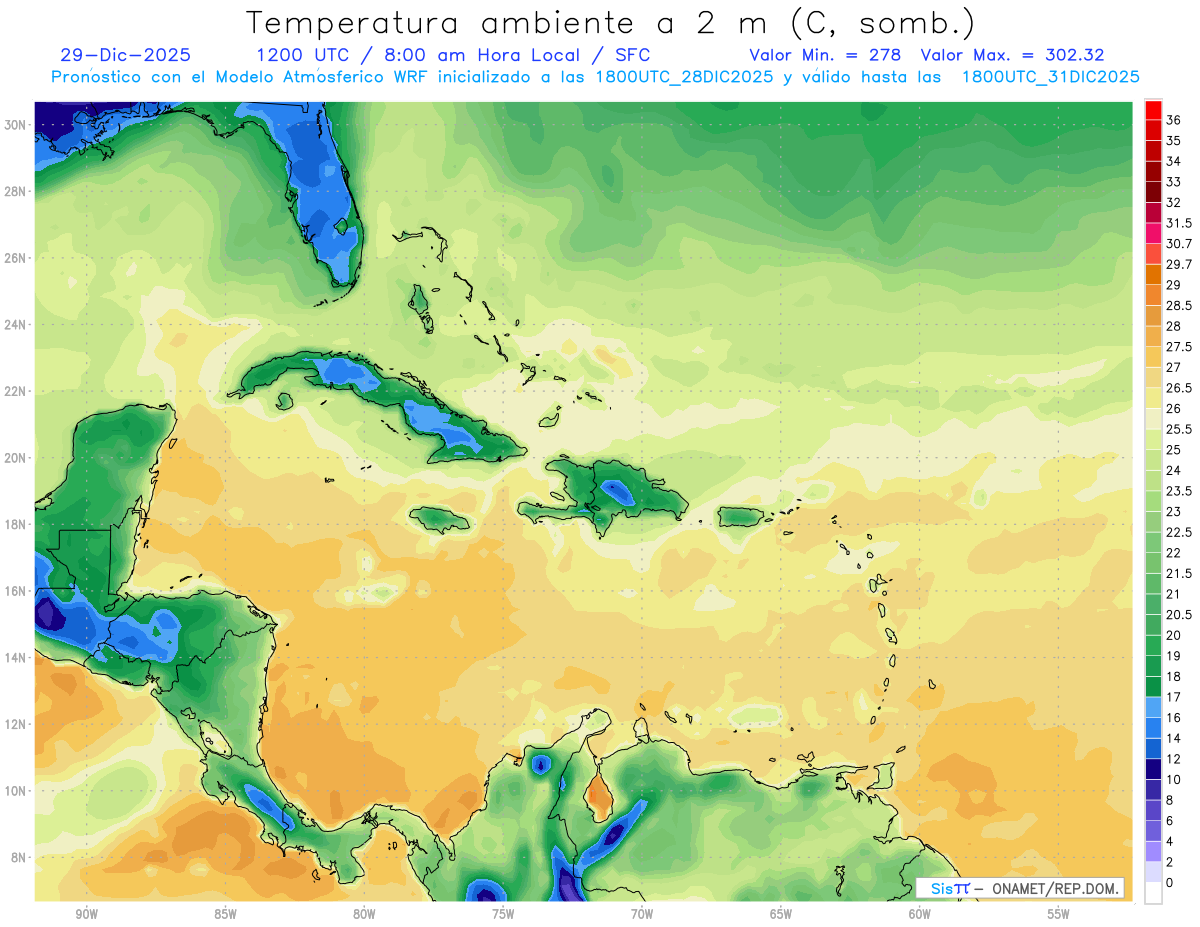Click legend value 19
The width and height of the screenshot is (1200, 927).
1174,656
